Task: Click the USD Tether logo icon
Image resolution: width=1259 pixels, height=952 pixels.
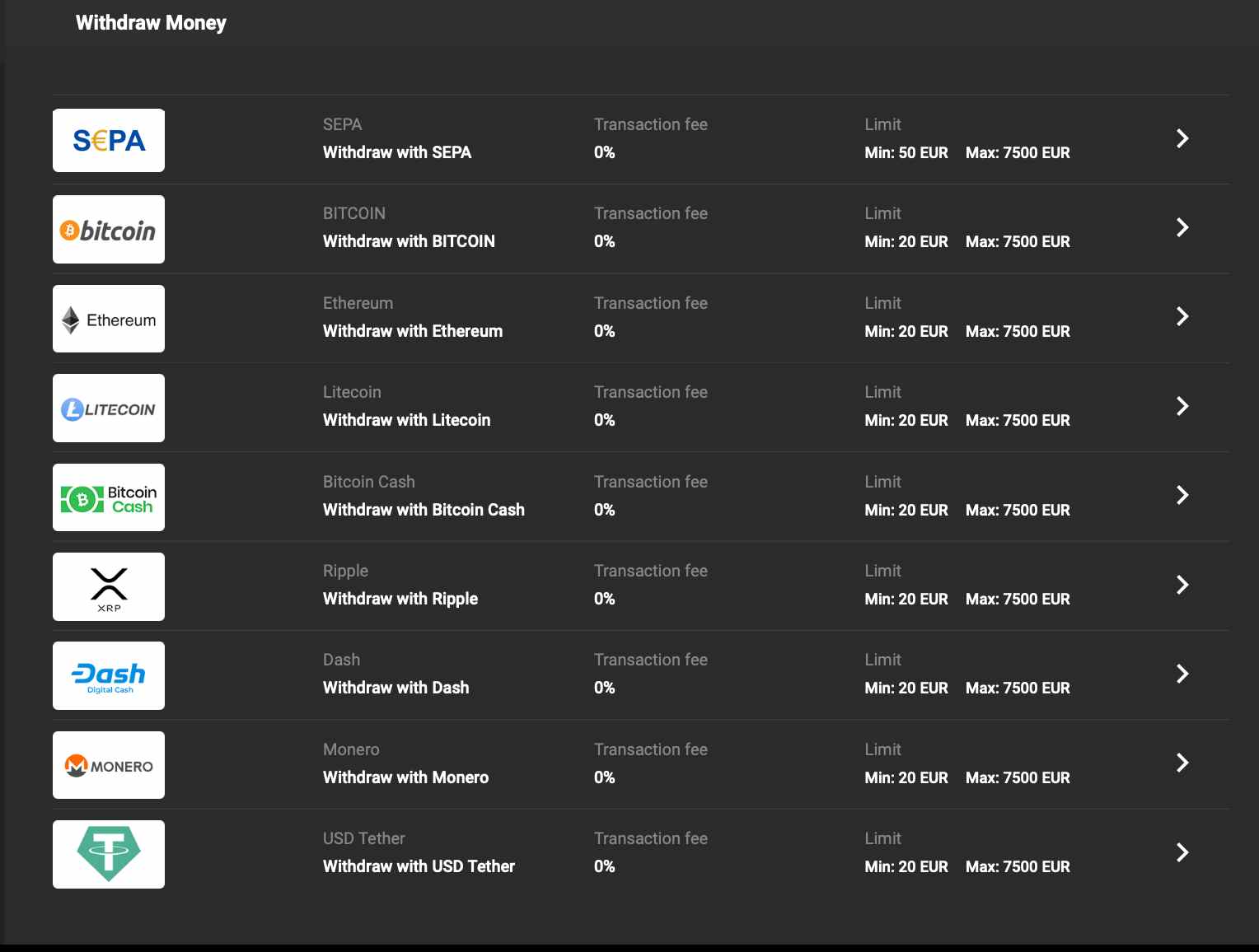Action: [x=109, y=854]
